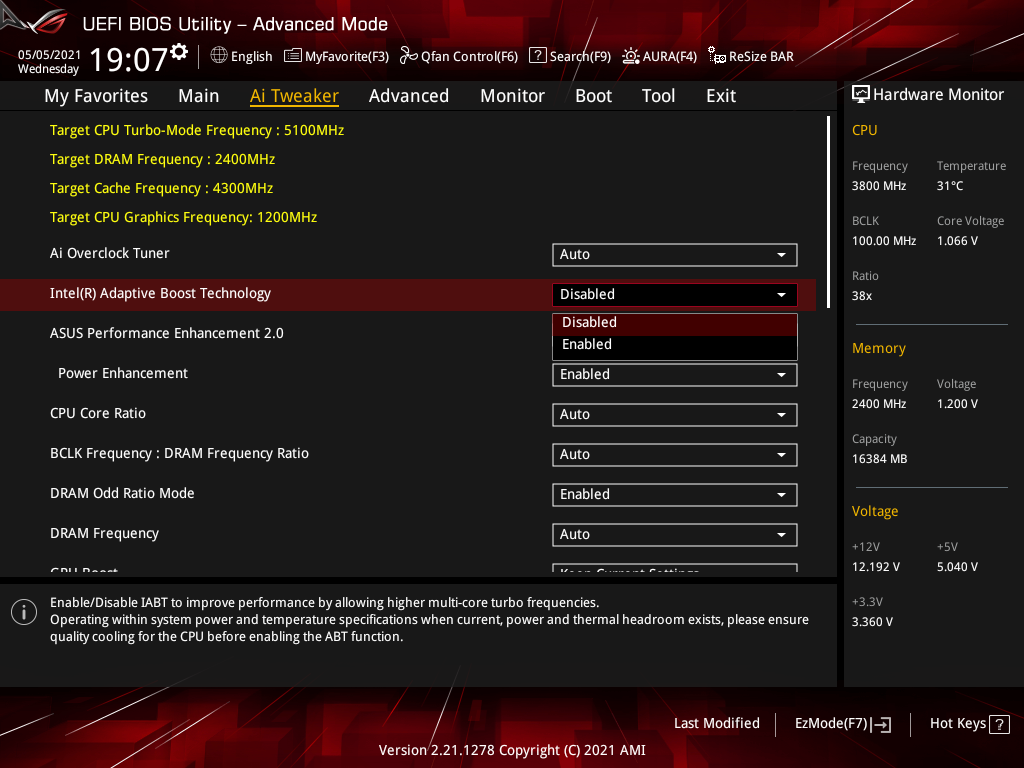This screenshot has height=768, width=1024.
Task: Open AURA lighting icon
Action: [x=630, y=56]
